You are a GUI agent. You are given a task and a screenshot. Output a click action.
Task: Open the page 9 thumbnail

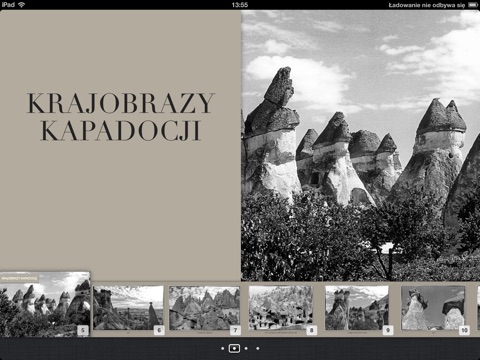(357, 308)
